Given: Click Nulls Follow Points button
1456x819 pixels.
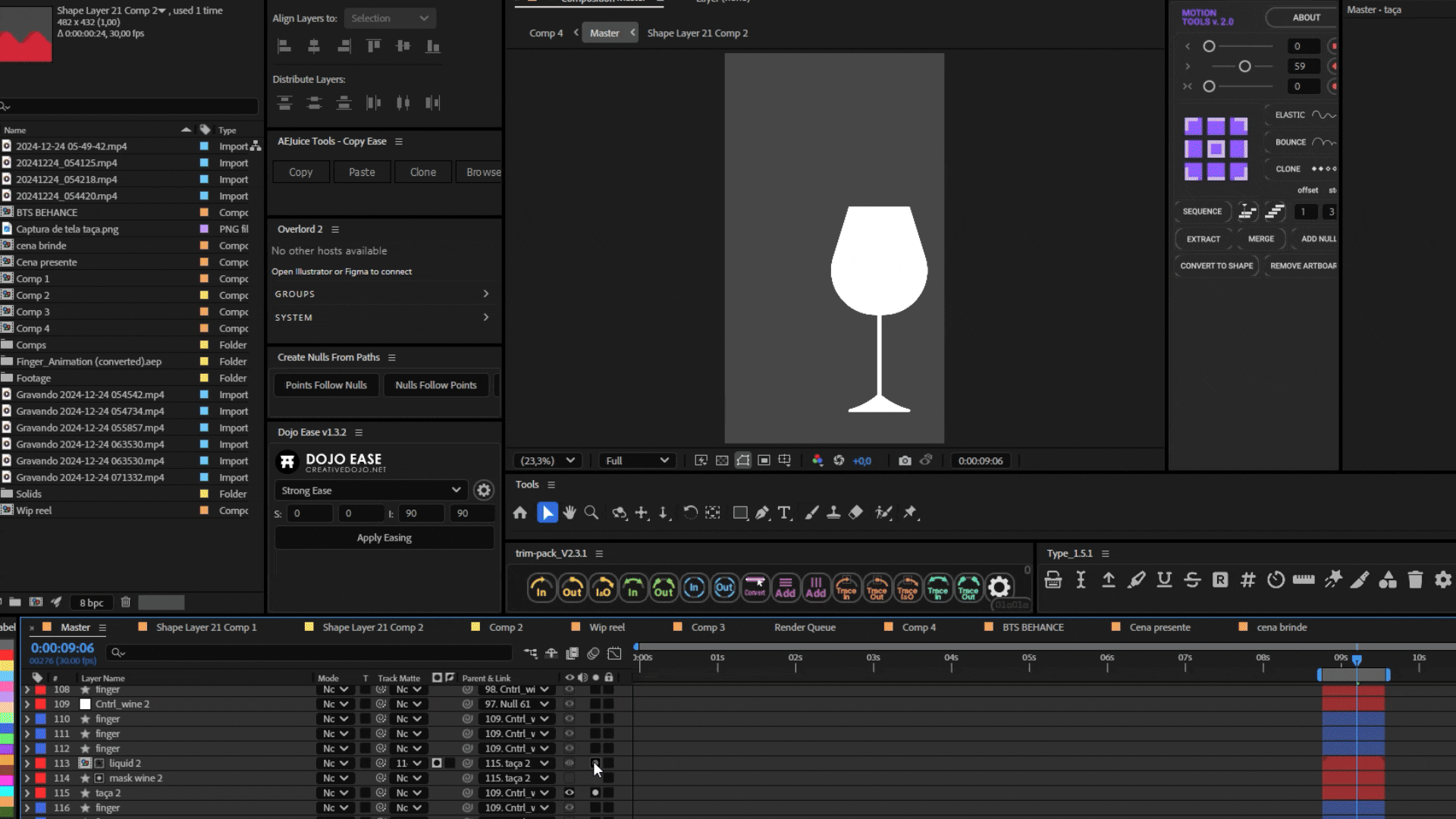Looking at the screenshot, I should click(x=436, y=385).
